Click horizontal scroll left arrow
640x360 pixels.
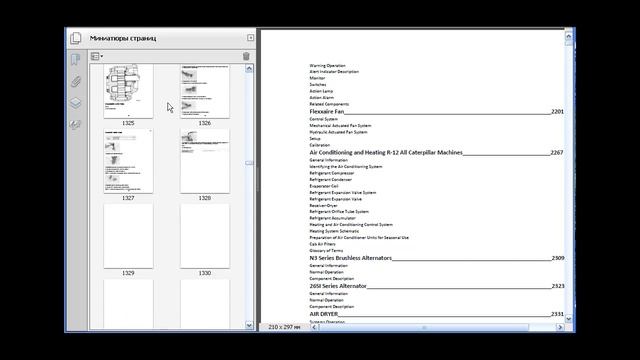[314, 327]
